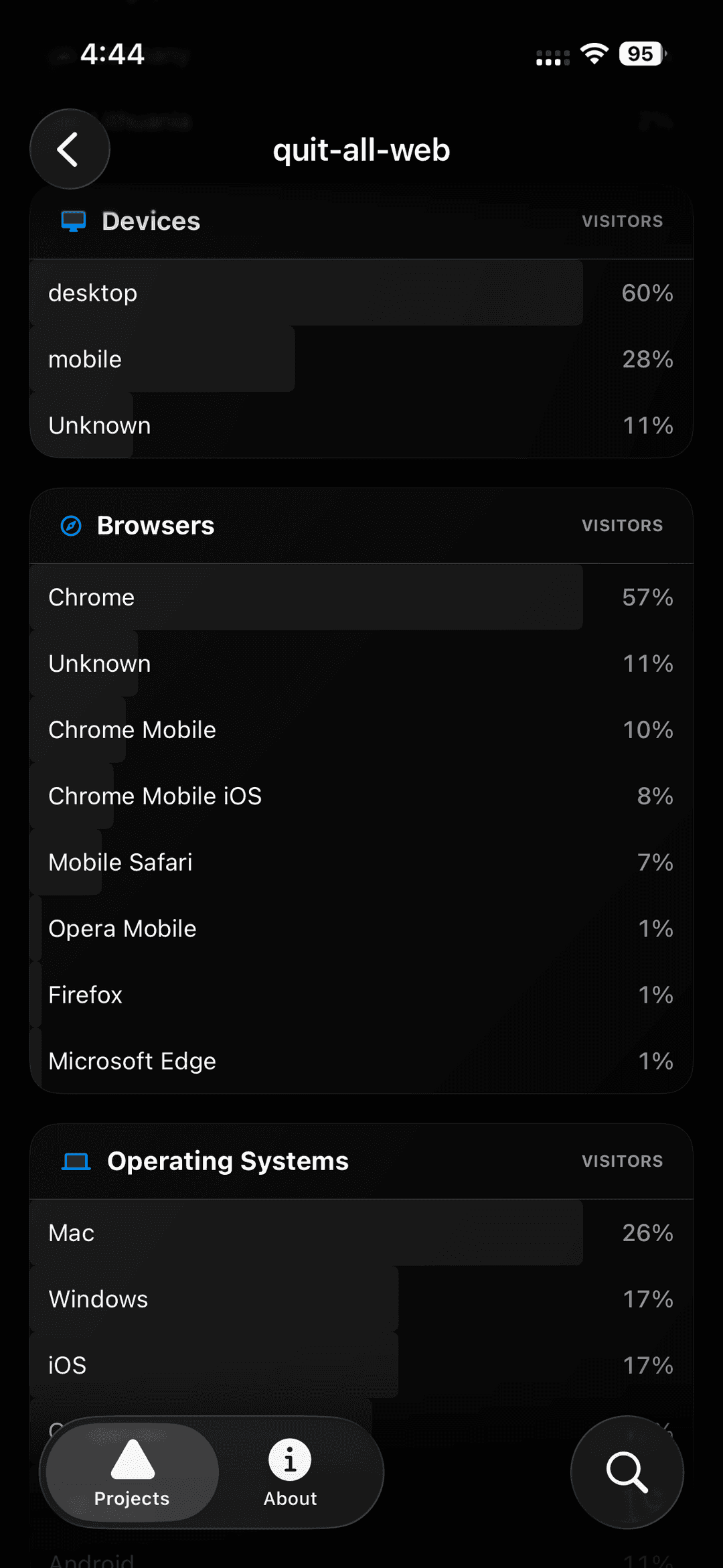The width and height of the screenshot is (723, 1568).
Task: Tap the Wi-Fi status icon
Action: (594, 54)
